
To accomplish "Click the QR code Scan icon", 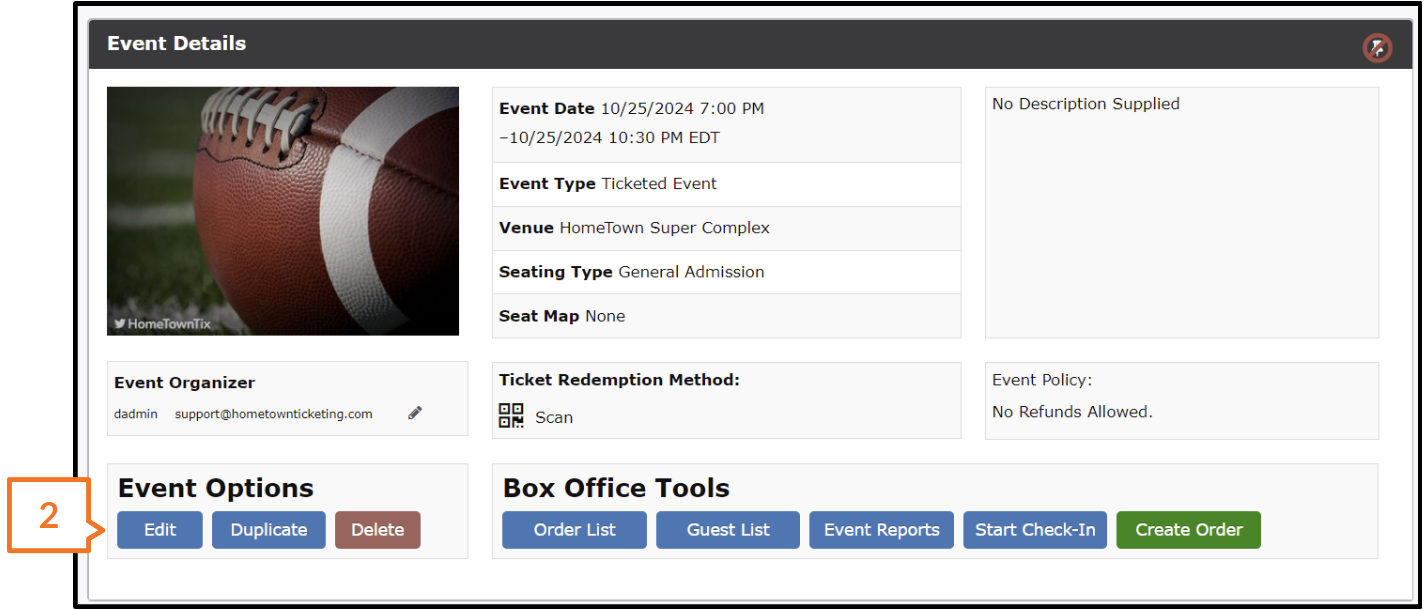I will click(x=511, y=416).
